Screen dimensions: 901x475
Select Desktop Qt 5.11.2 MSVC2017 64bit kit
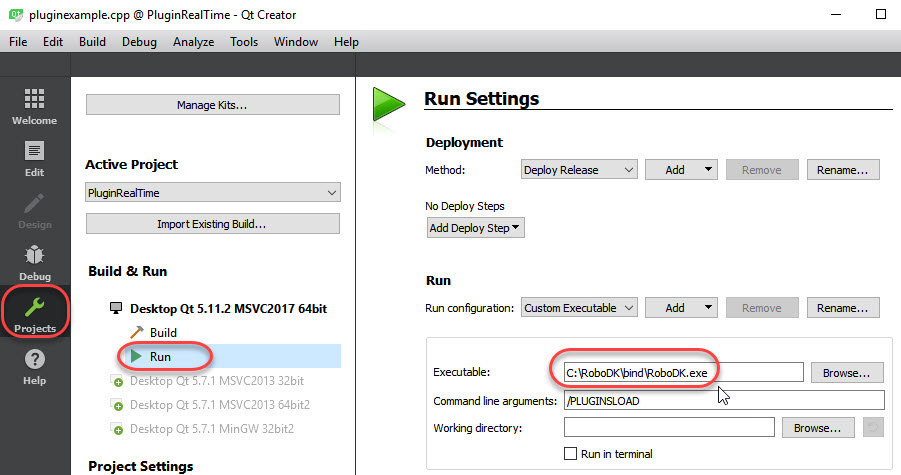click(228, 308)
